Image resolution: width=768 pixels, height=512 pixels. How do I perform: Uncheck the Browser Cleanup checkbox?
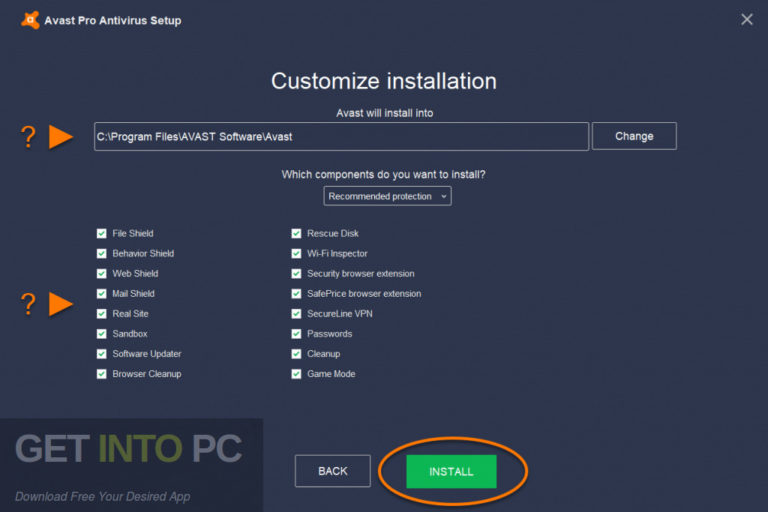101,374
